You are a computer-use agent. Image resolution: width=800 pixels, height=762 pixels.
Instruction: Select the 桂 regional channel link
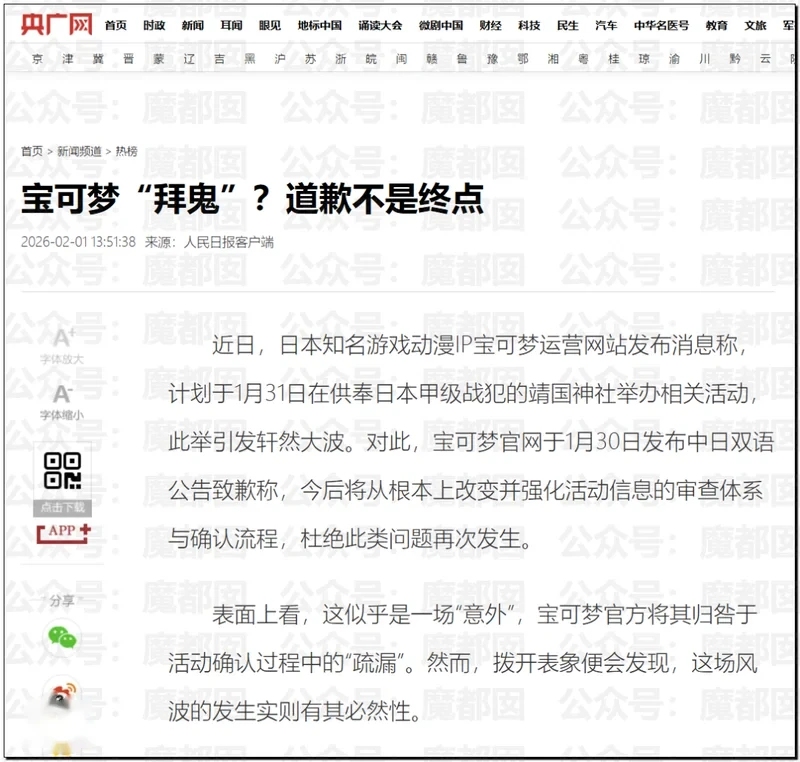click(614, 59)
